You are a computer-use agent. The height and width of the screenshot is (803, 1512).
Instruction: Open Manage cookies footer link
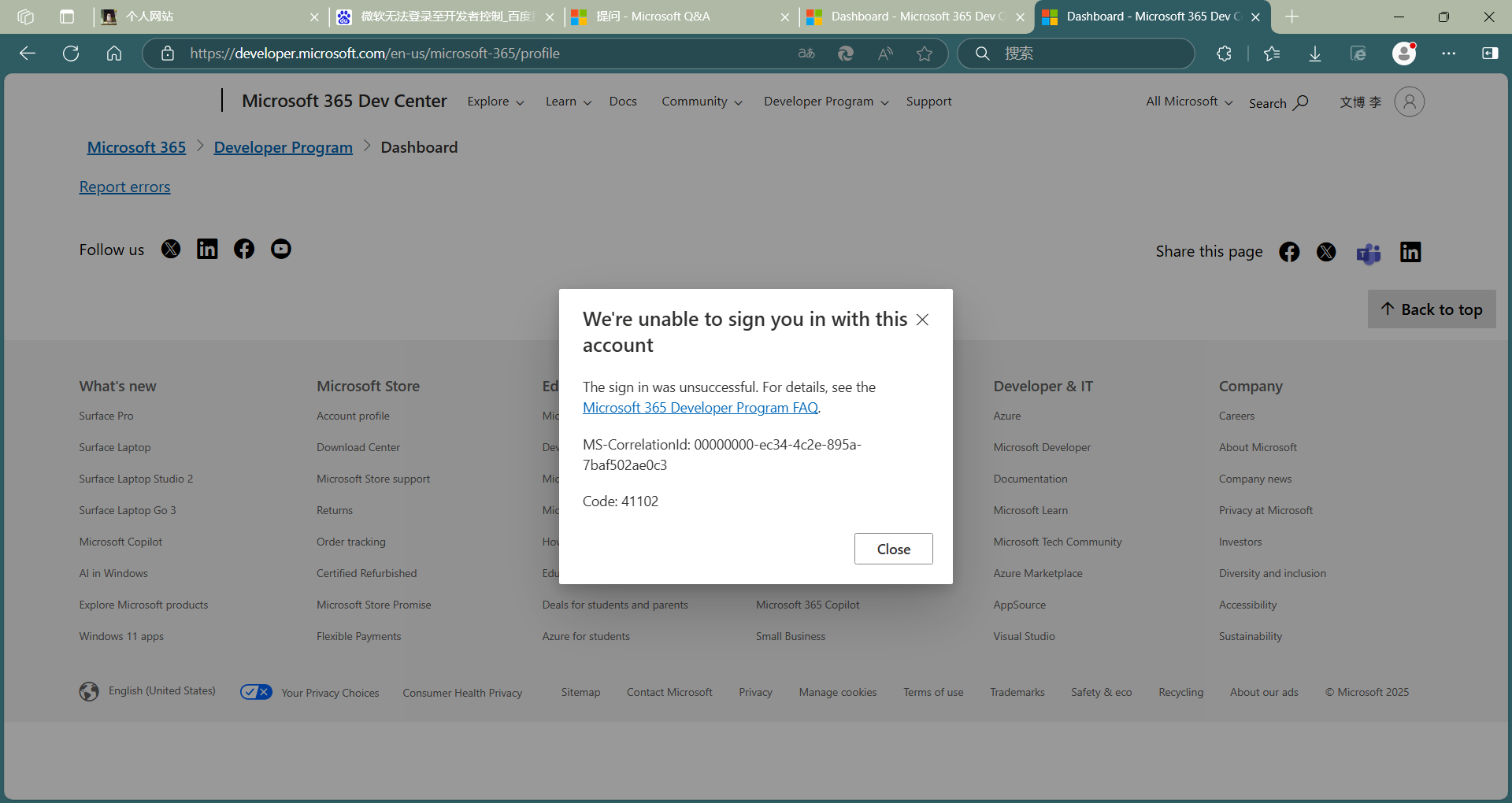(838, 692)
